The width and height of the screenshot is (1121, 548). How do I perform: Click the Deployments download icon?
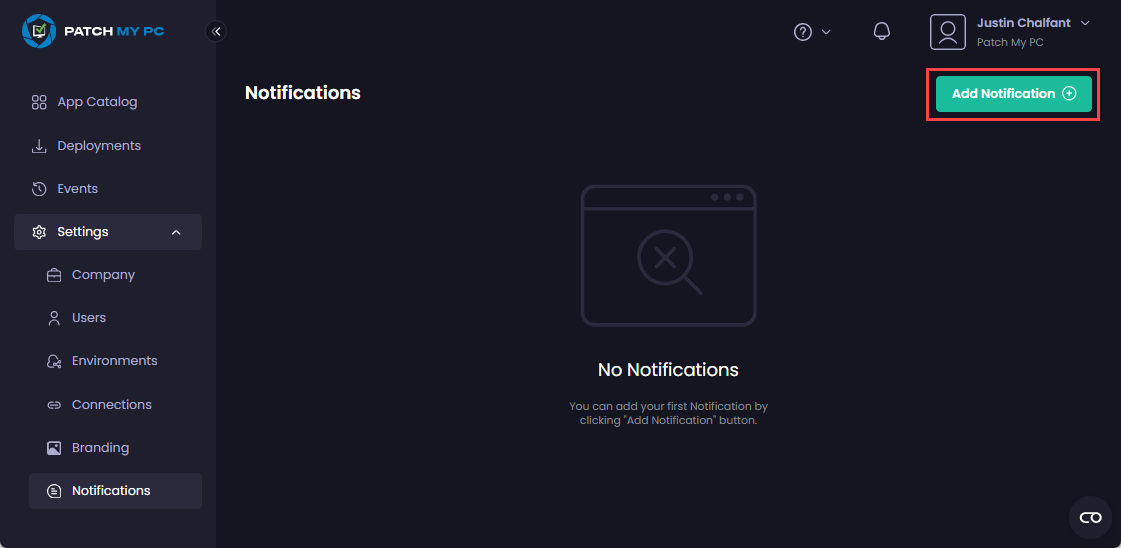[x=39, y=146]
